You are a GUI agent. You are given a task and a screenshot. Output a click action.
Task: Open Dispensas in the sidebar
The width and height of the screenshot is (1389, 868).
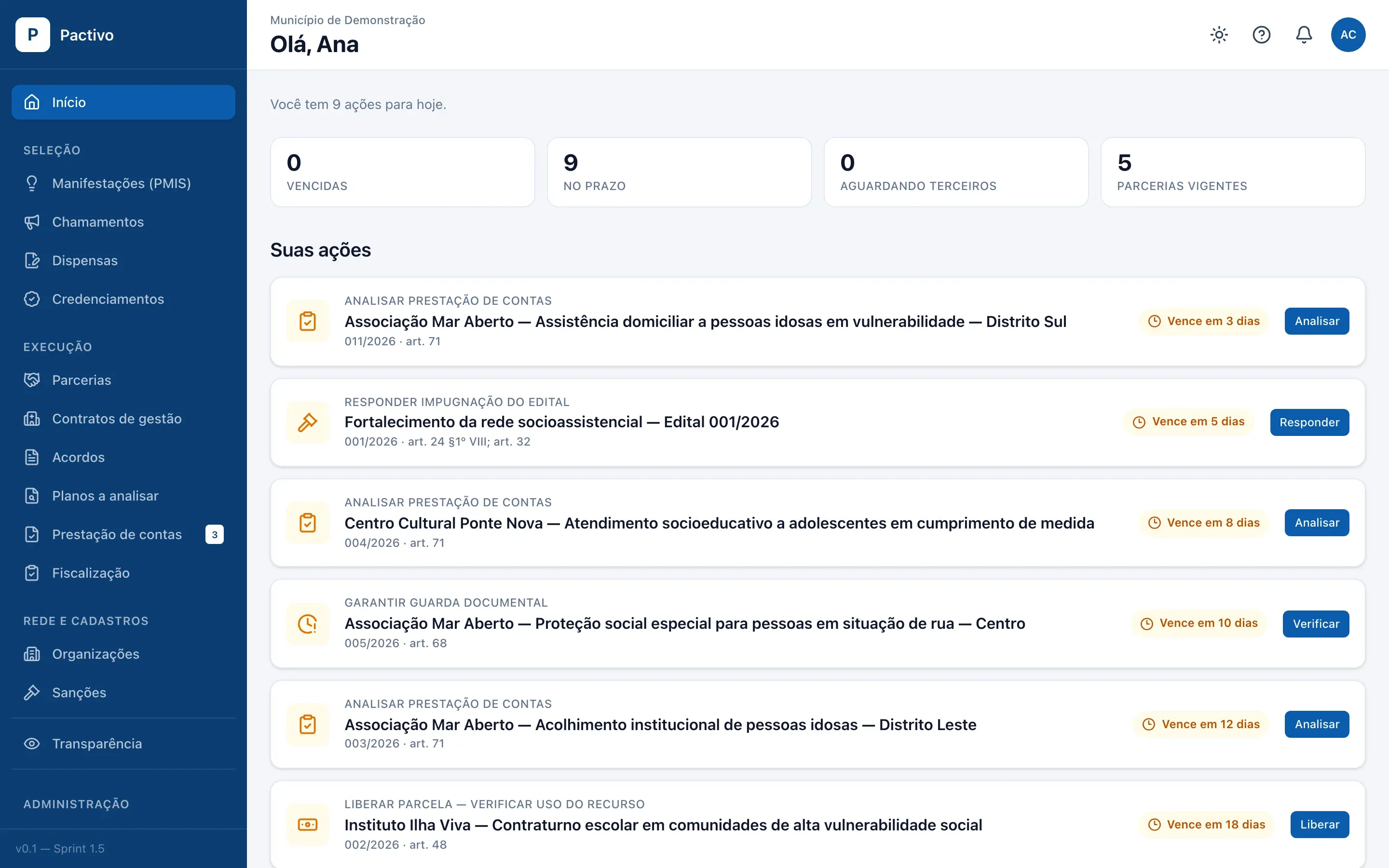click(x=123, y=260)
